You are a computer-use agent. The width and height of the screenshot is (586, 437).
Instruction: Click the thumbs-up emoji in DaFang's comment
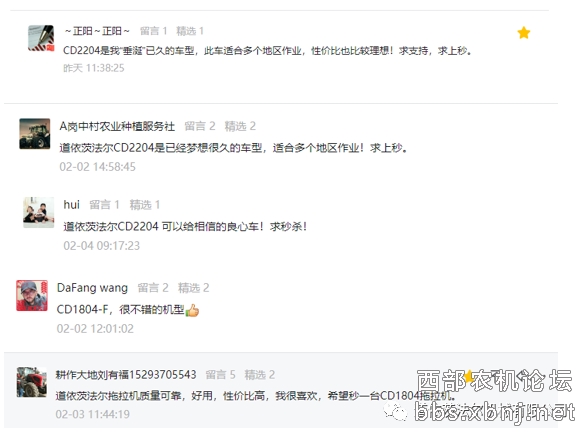point(192,310)
